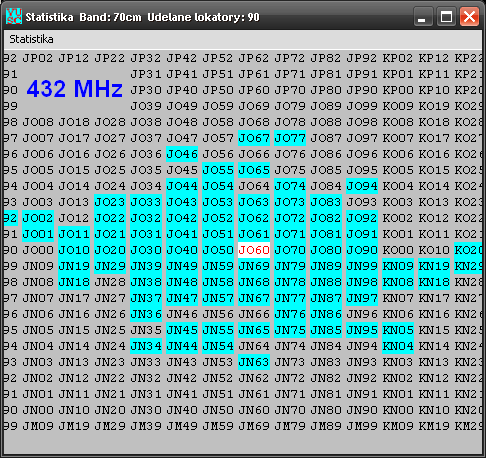The height and width of the screenshot is (458, 486).
Task: Select unworked locator JP02
Action: [x=38, y=58]
